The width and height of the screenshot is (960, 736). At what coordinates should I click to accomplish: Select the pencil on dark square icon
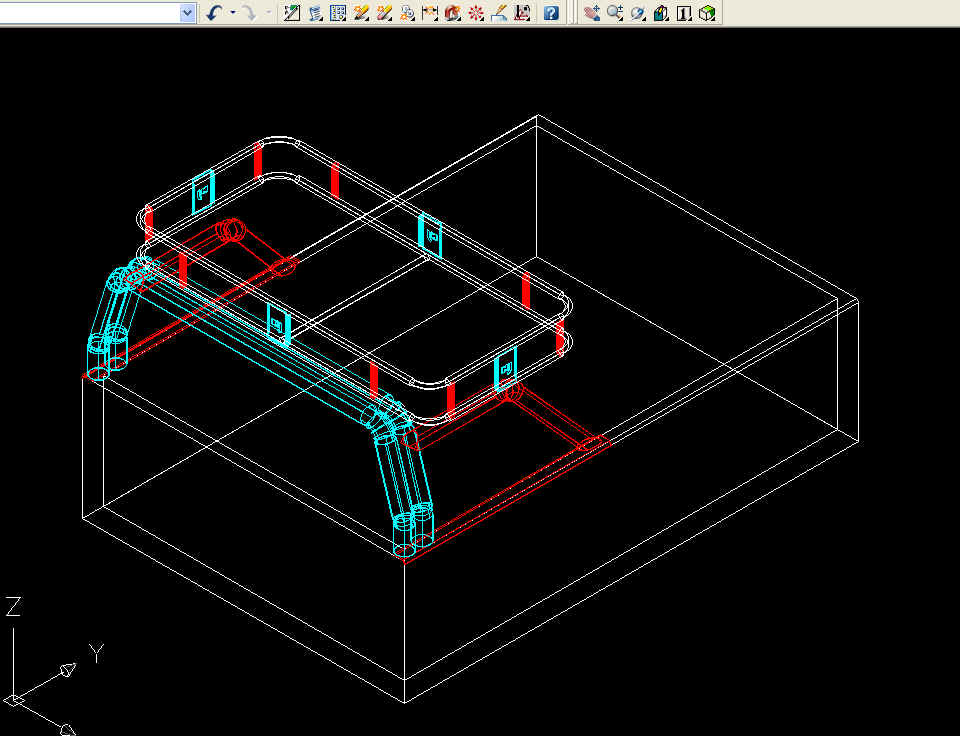(x=292, y=13)
